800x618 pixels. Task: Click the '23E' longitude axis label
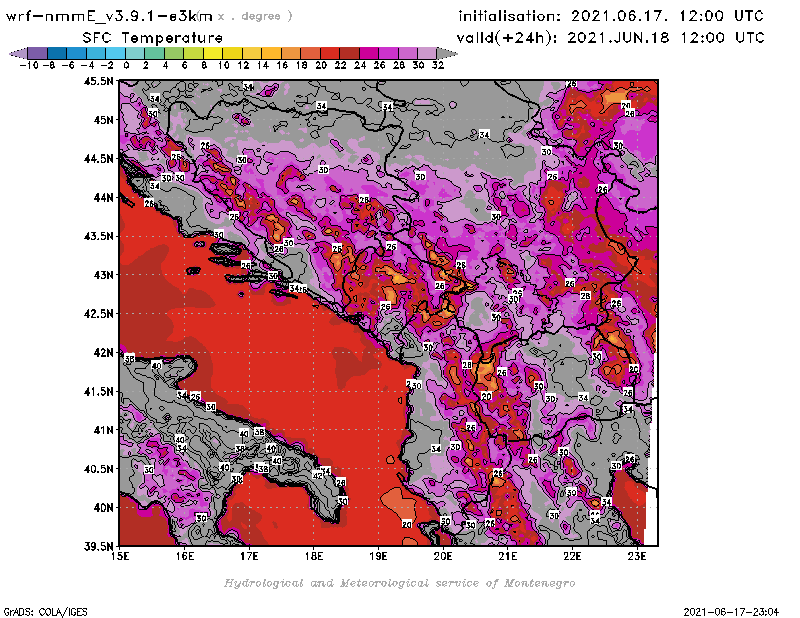pos(637,556)
